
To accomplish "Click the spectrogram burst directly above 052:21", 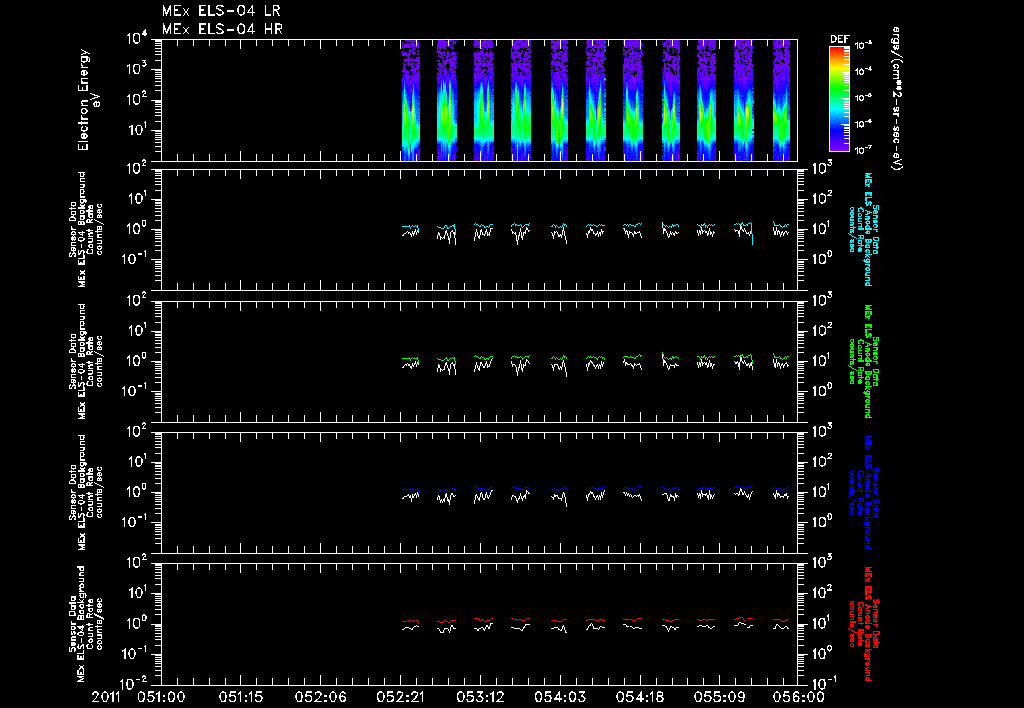I will (410, 100).
